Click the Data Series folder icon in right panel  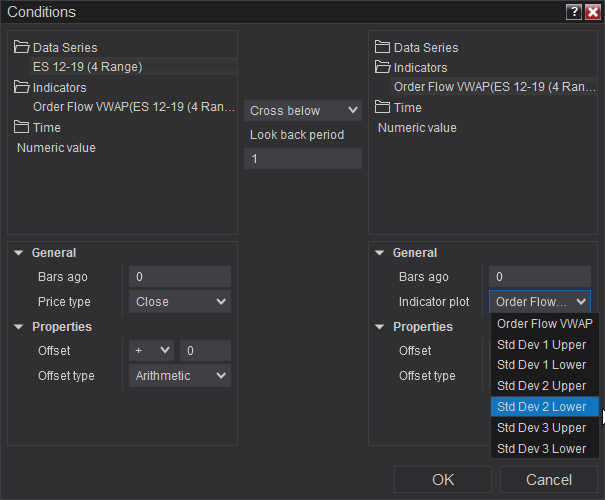tap(383, 47)
